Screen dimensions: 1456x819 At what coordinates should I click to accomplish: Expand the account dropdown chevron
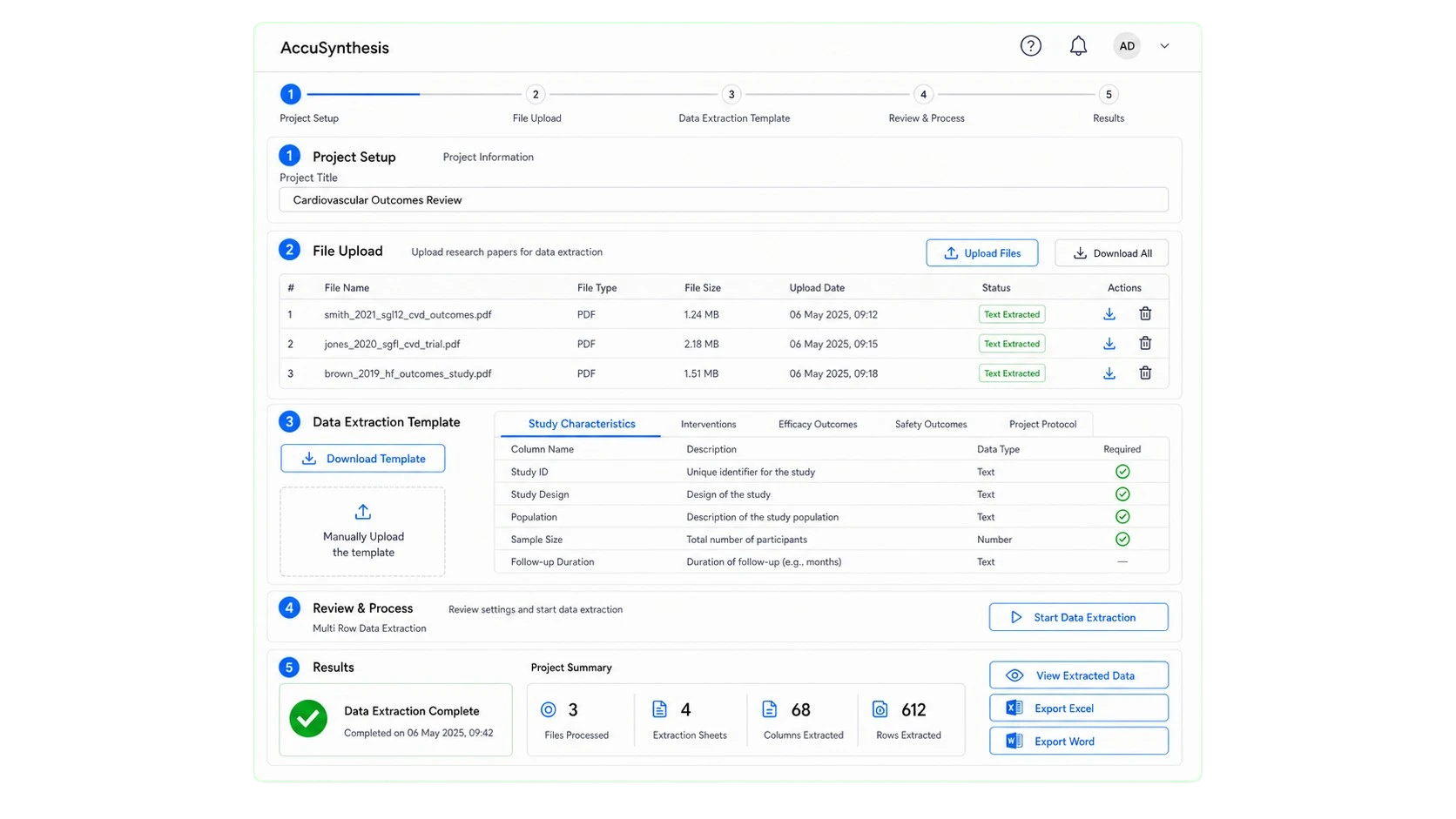point(1164,46)
